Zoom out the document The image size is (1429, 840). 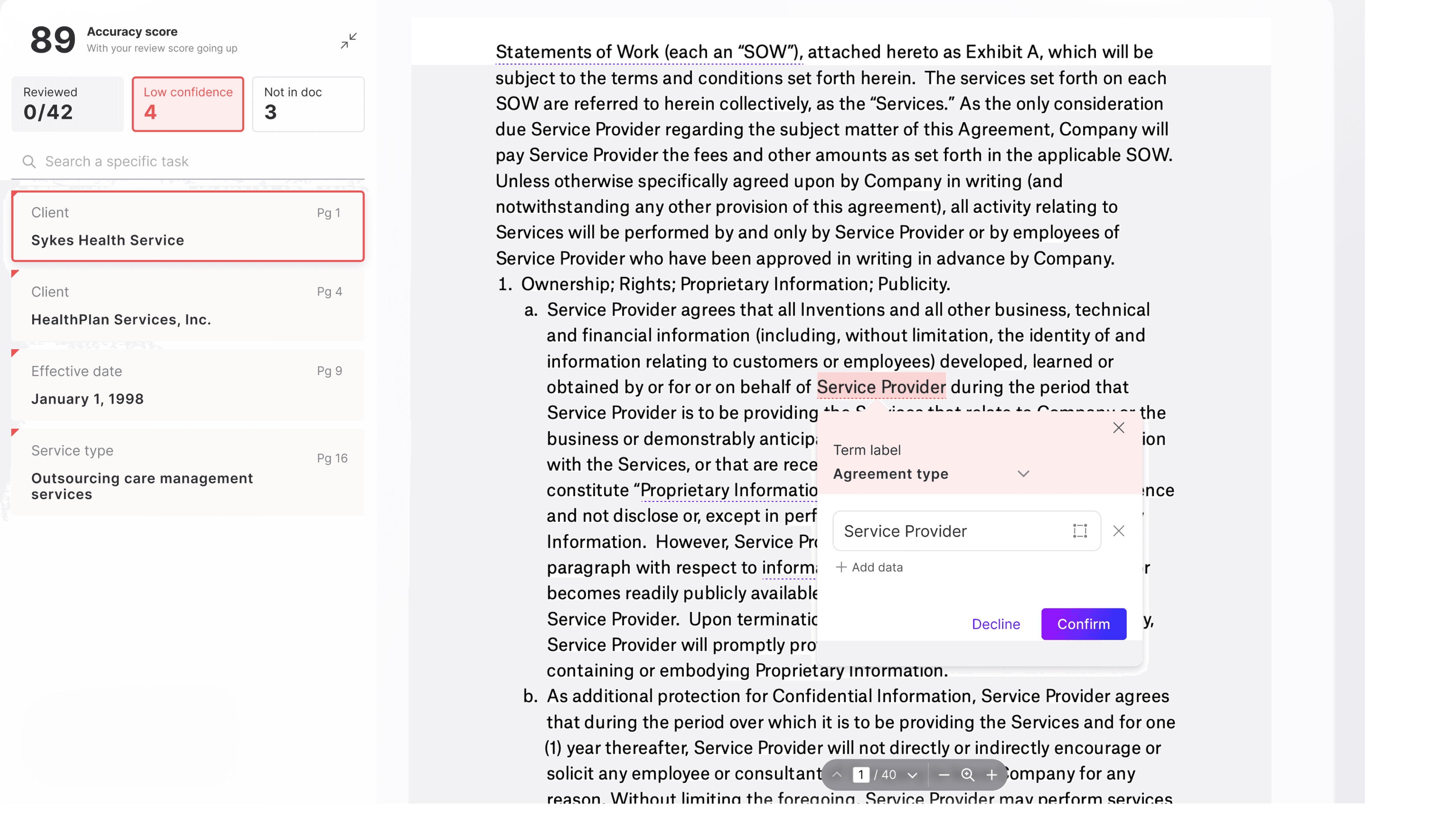point(944,775)
